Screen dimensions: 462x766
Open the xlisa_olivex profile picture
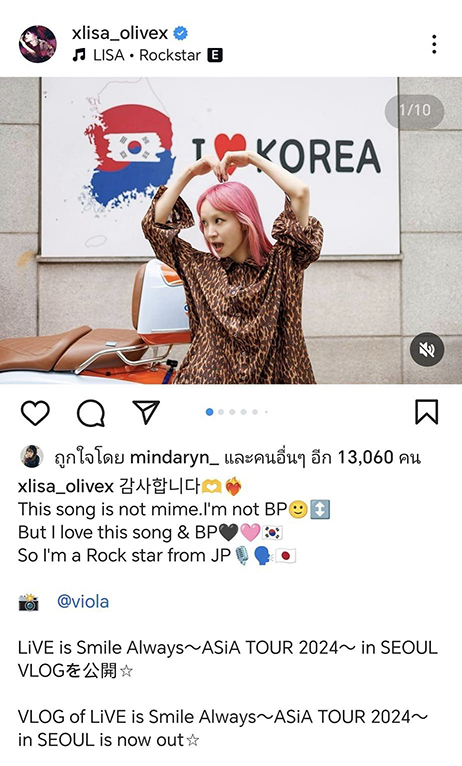(x=38, y=44)
